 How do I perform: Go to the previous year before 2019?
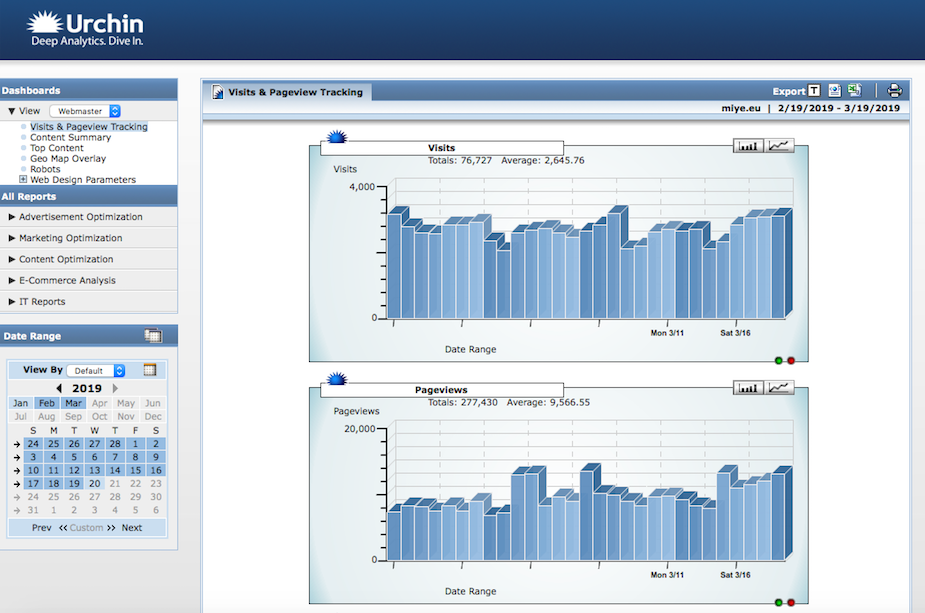coord(59,388)
